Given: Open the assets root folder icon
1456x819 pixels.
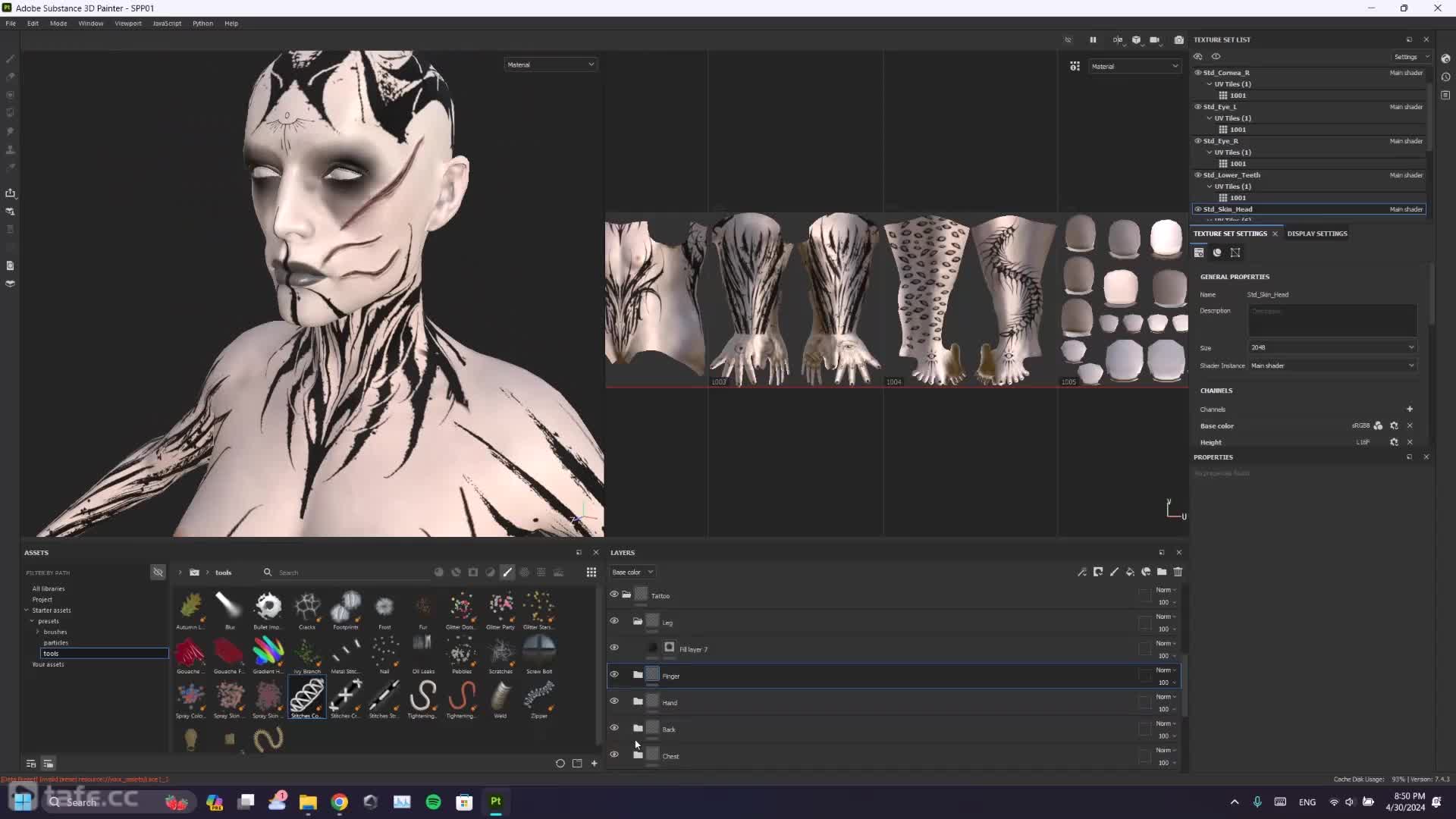Looking at the screenshot, I should tap(194, 572).
